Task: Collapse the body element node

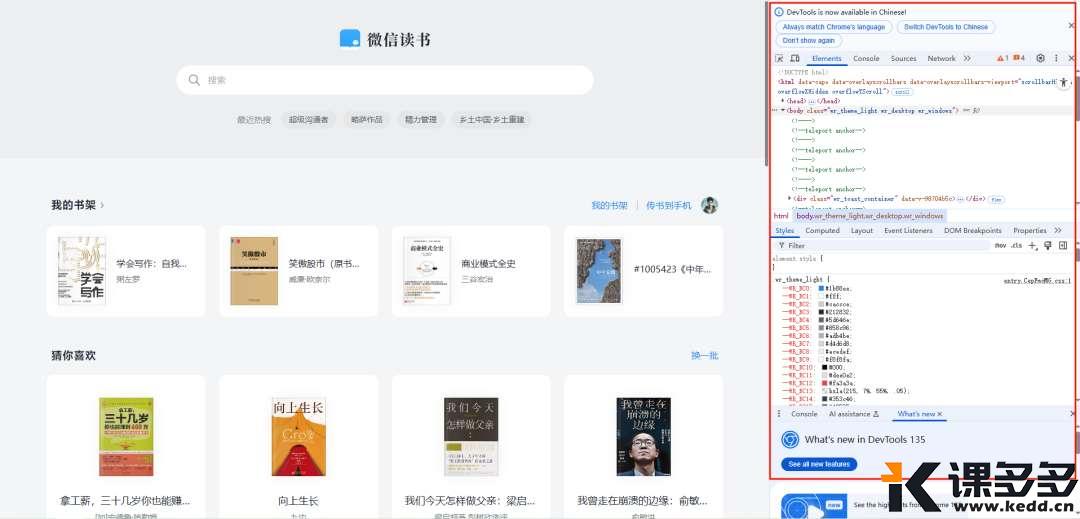Action: (783, 110)
